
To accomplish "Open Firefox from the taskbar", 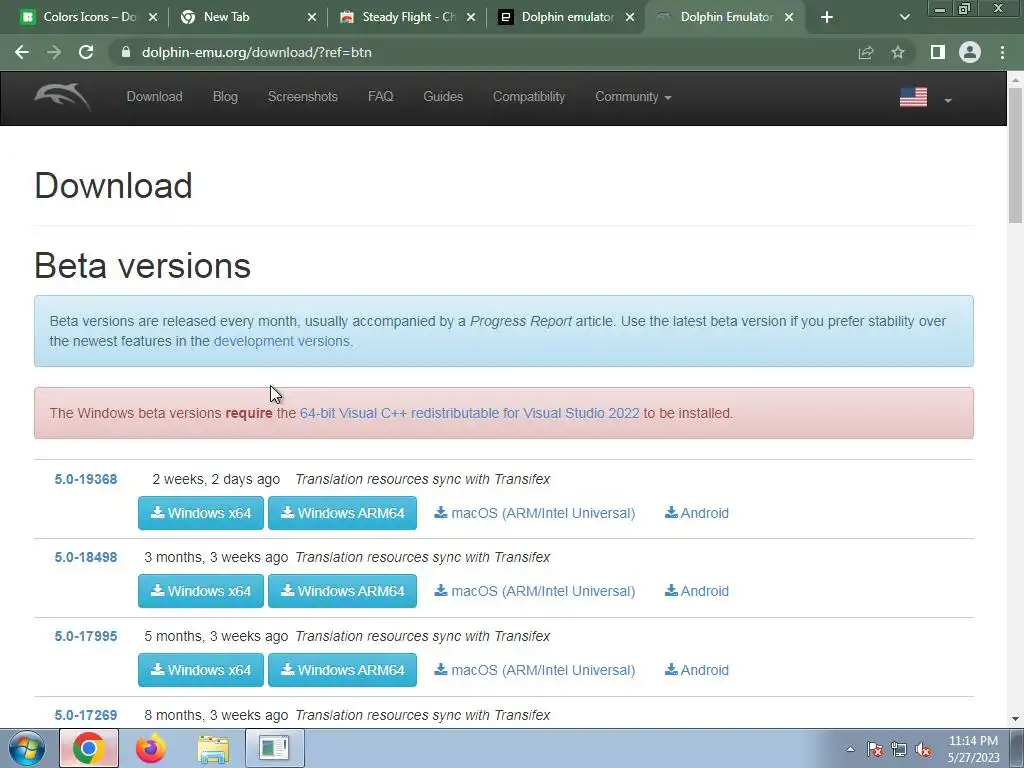I will [150, 748].
